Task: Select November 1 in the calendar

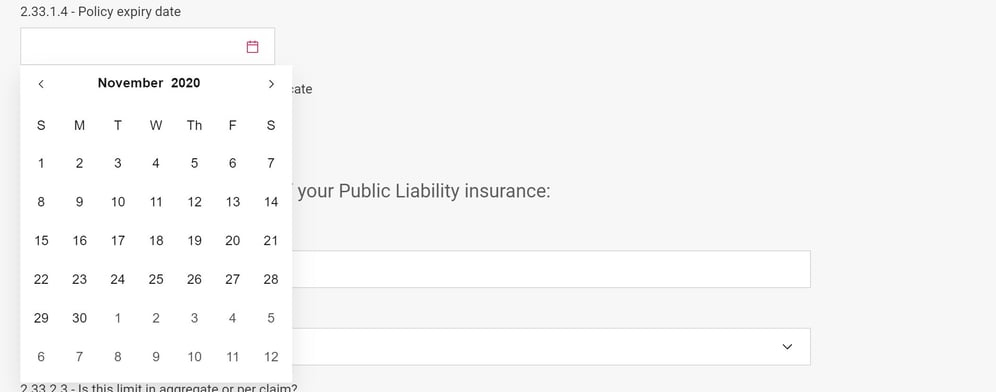Action: [x=41, y=163]
